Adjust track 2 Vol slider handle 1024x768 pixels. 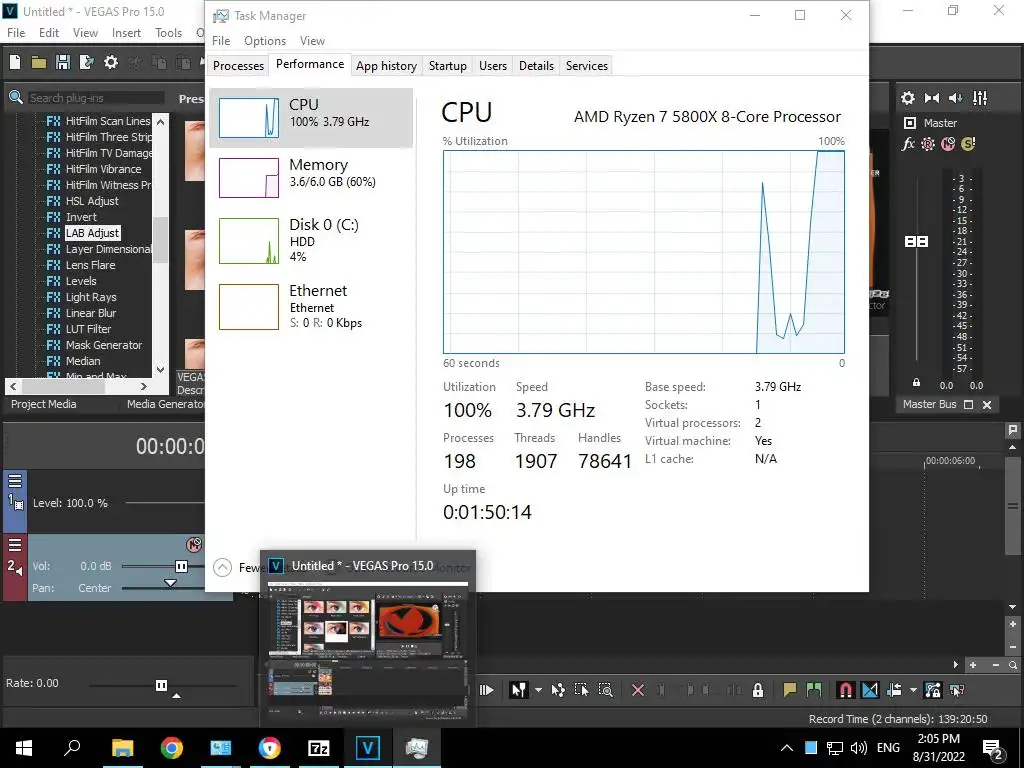pos(182,566)
